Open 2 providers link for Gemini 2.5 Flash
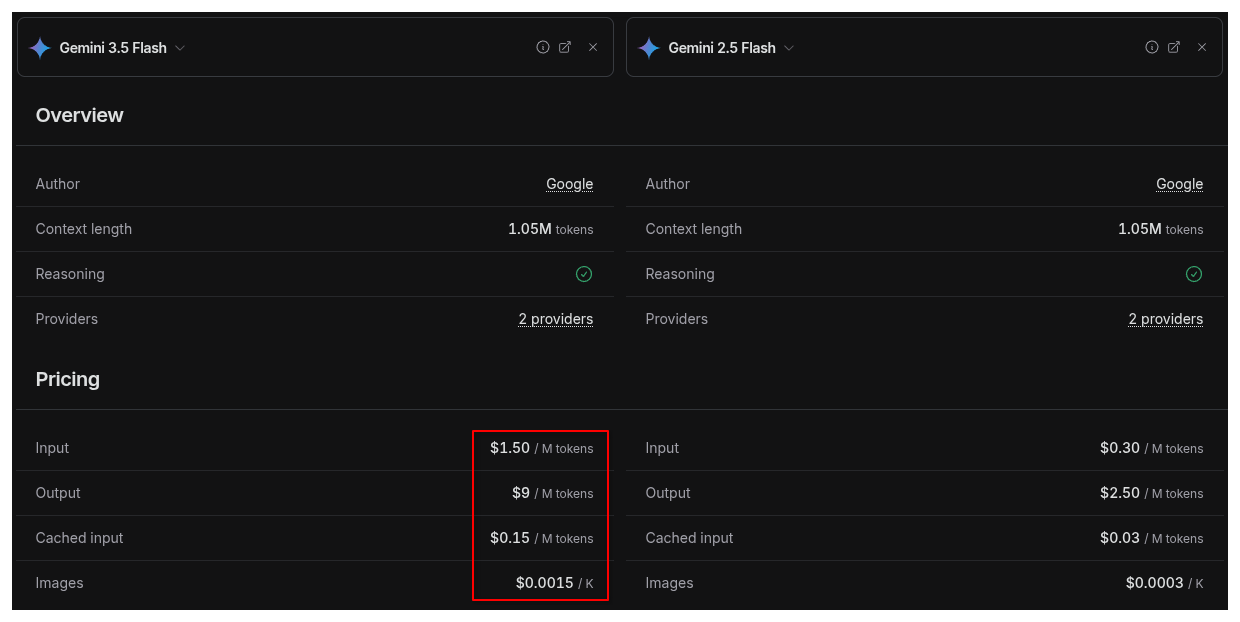1240x622 pixels. pos(1166,319)
